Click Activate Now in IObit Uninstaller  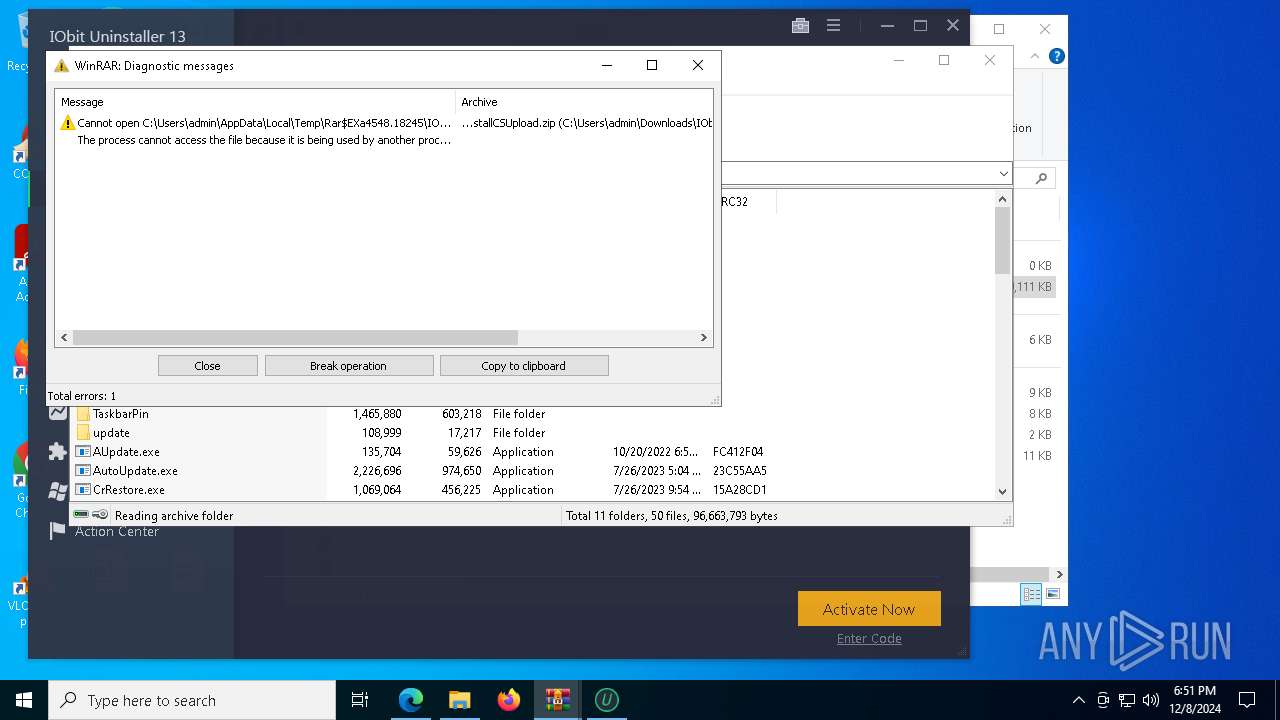click(869, 609)
